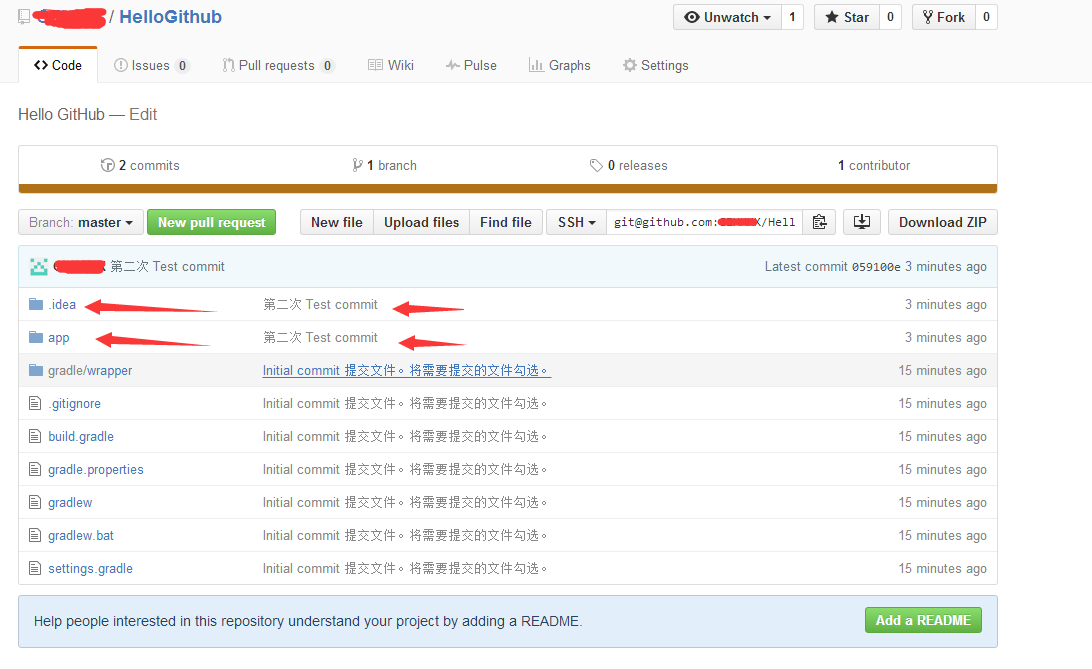Click the Find file button
This screenshot has width=1092, height=669.
tap(506, 222)
